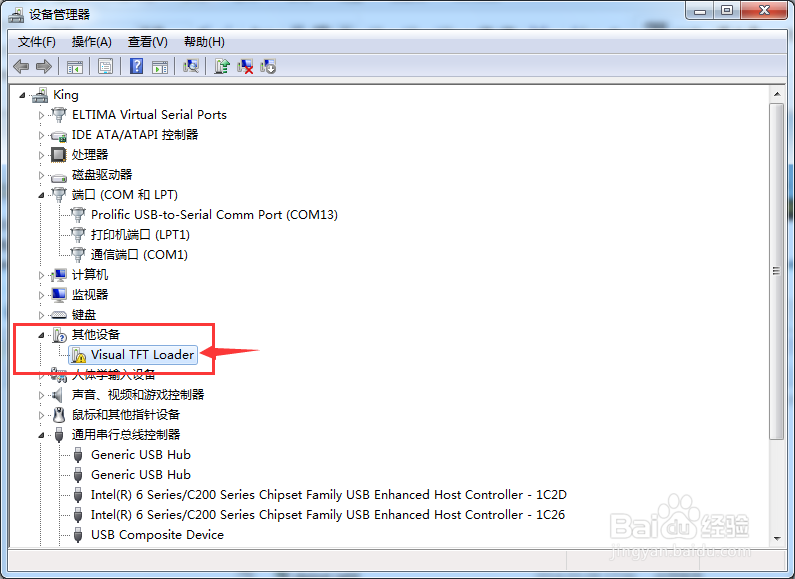
Task: Click the Update driver software icon
Action: tap(222, 66)
